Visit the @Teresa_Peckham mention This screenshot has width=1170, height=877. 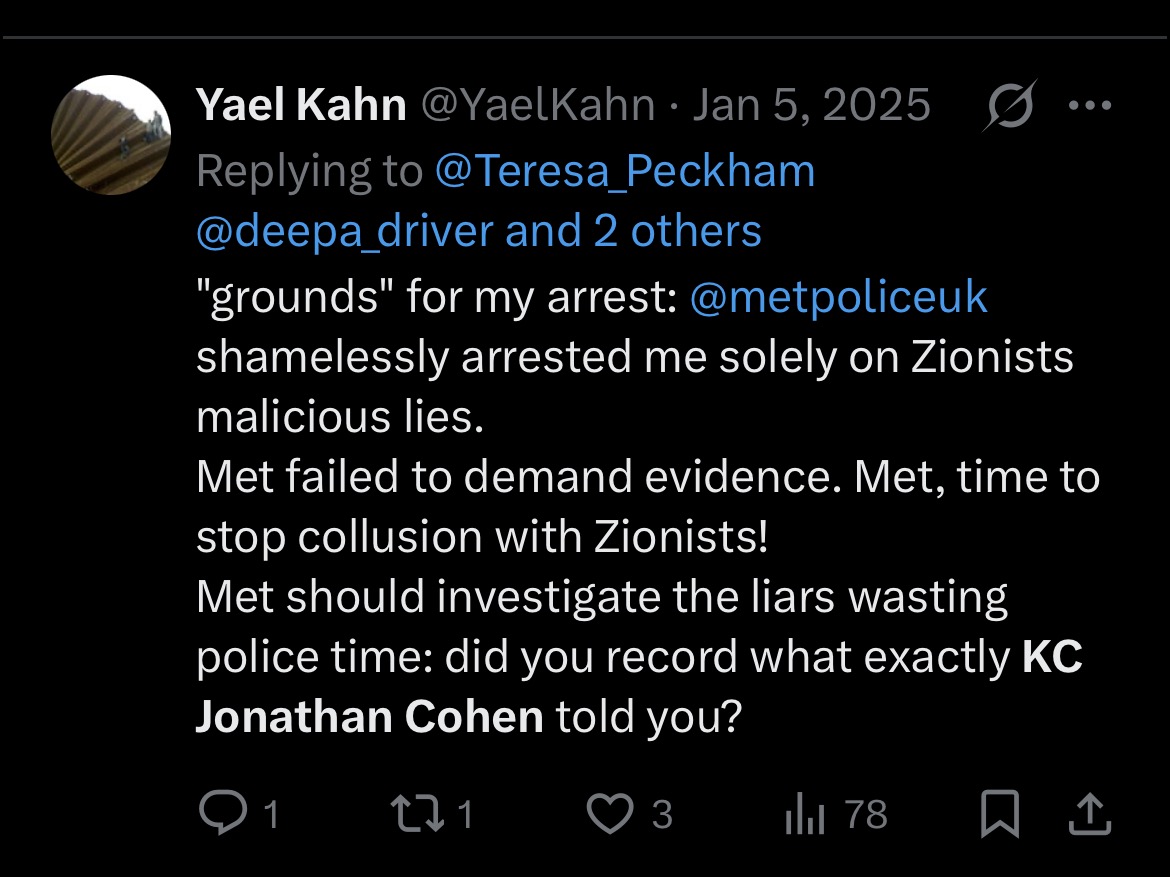(625, 171)
